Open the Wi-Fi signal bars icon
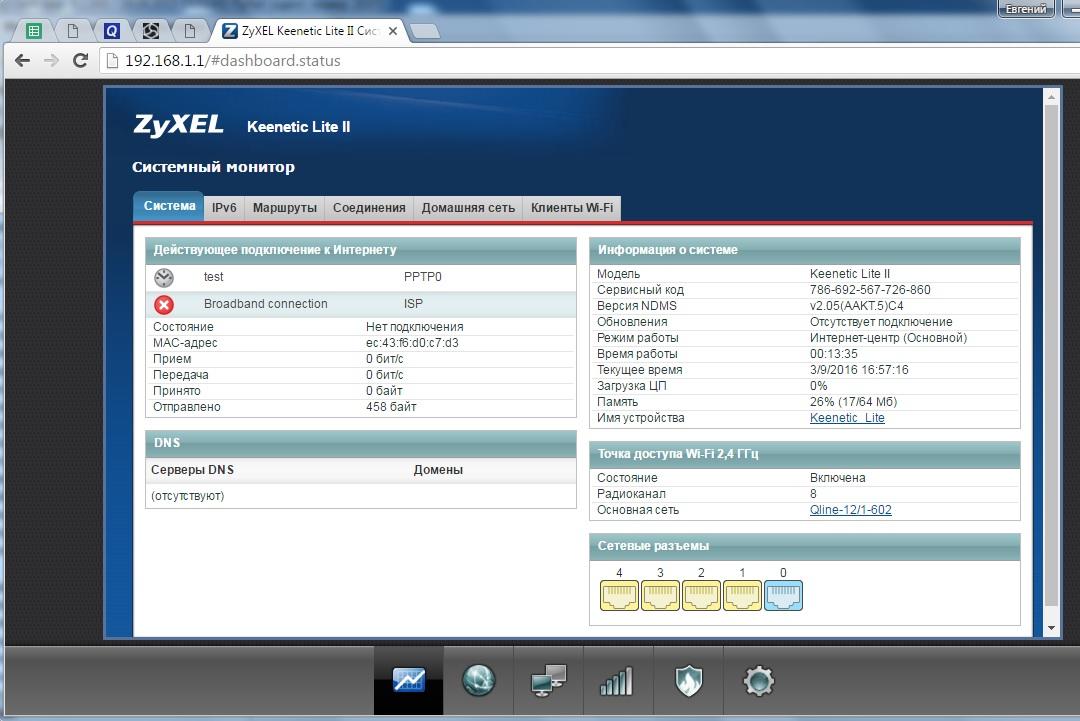This screenshot has width=1080, height=721. [x=616, y=682]
